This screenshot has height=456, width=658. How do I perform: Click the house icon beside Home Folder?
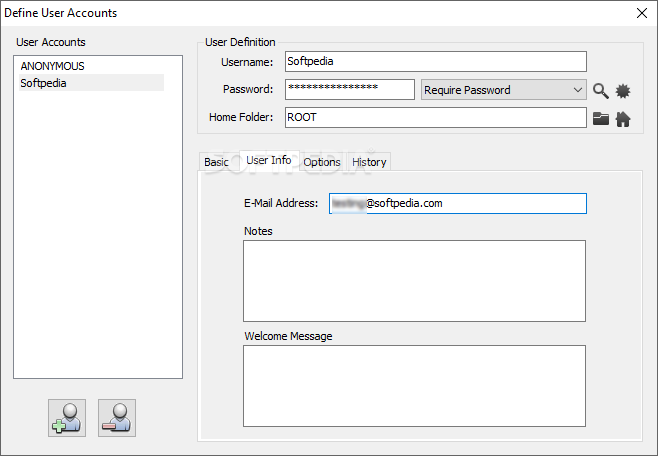coord(623,119)
